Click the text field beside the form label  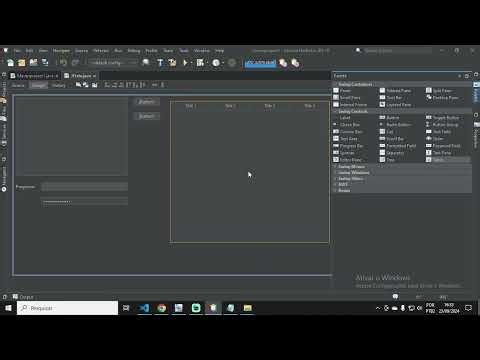coord(84,187)
